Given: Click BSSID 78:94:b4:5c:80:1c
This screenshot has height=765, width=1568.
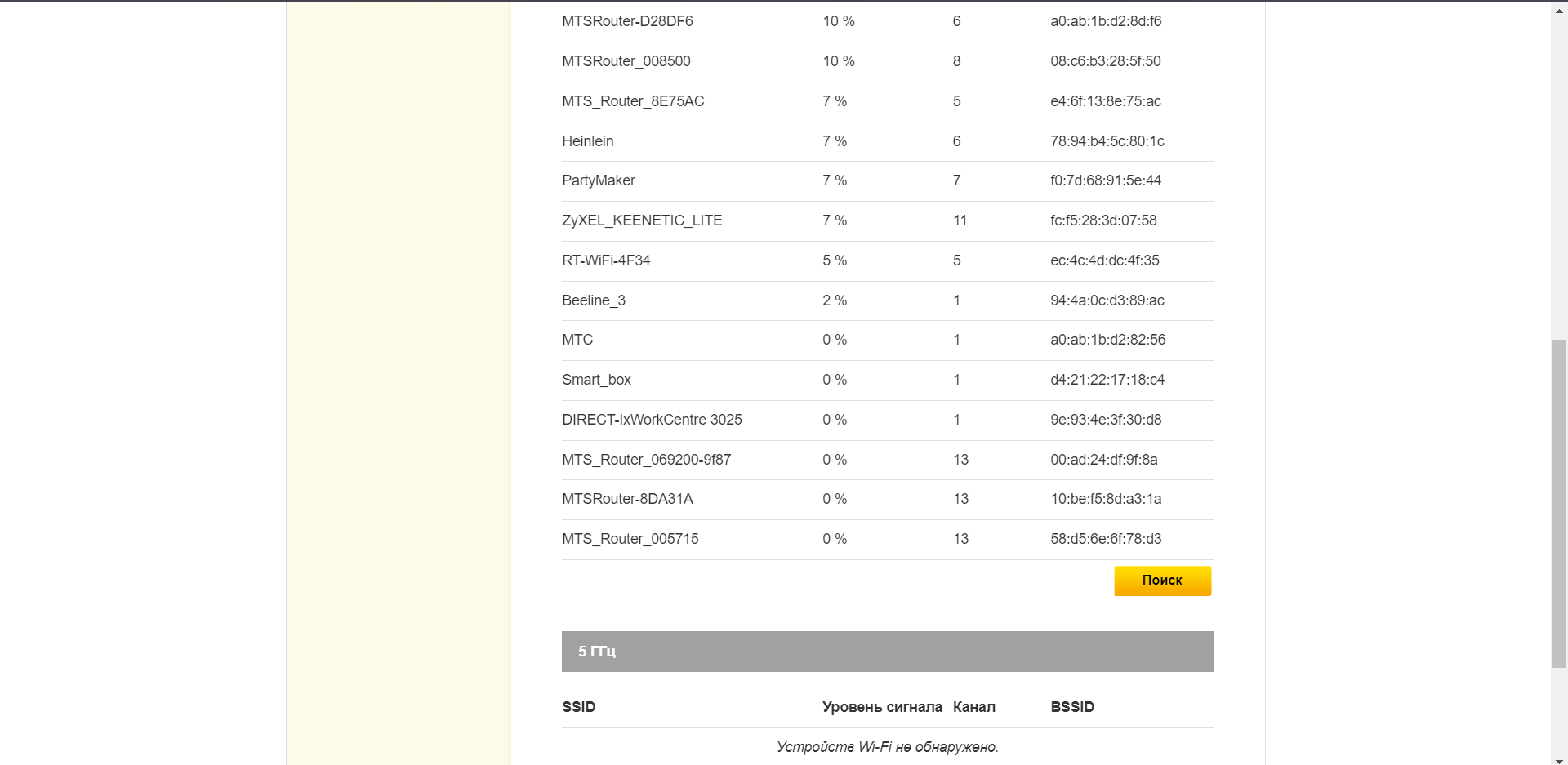Looking at the screenshot, I should 1107,141.
